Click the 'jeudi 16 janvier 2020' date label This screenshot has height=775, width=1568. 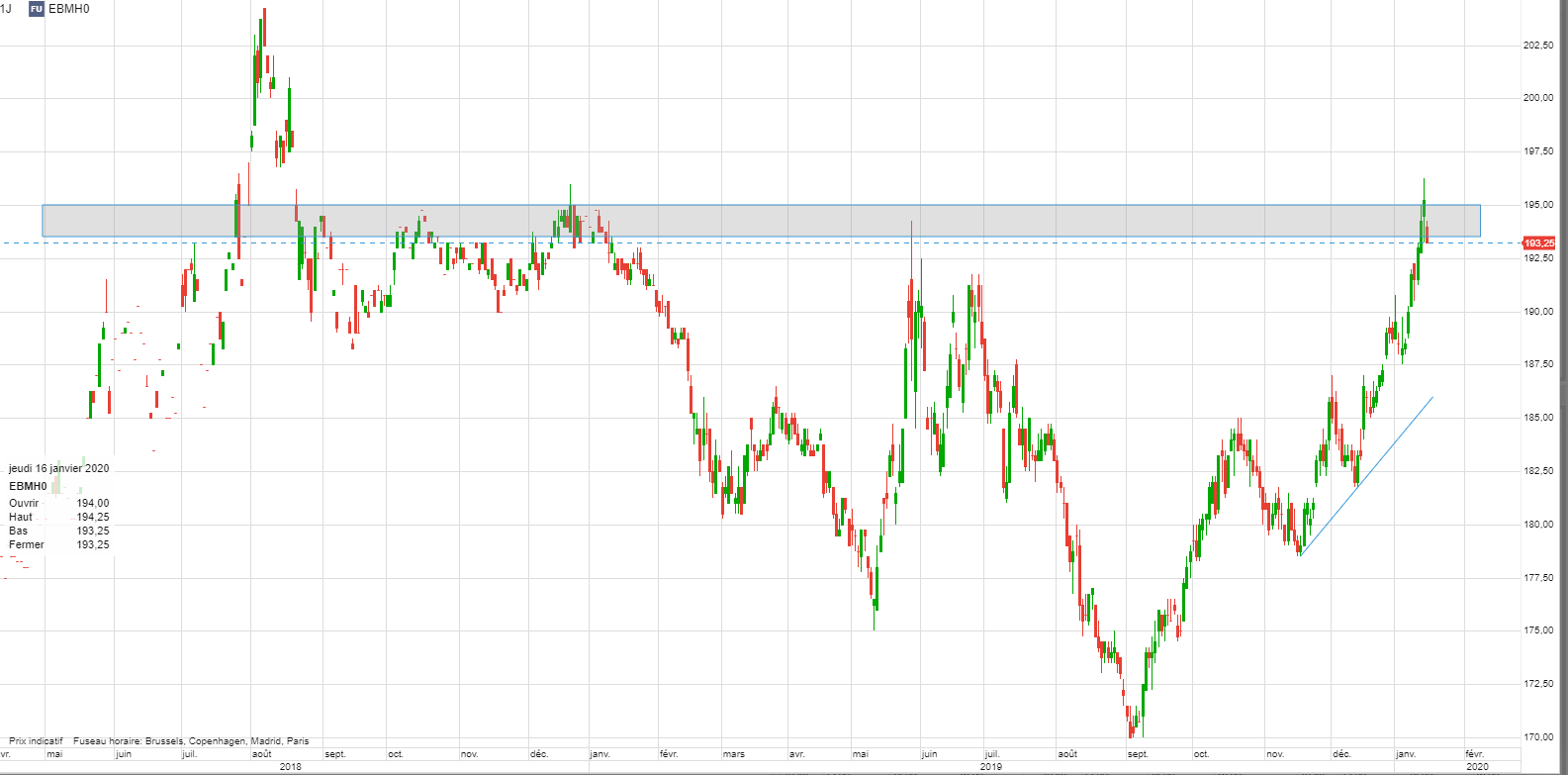(x=59, y=468)
